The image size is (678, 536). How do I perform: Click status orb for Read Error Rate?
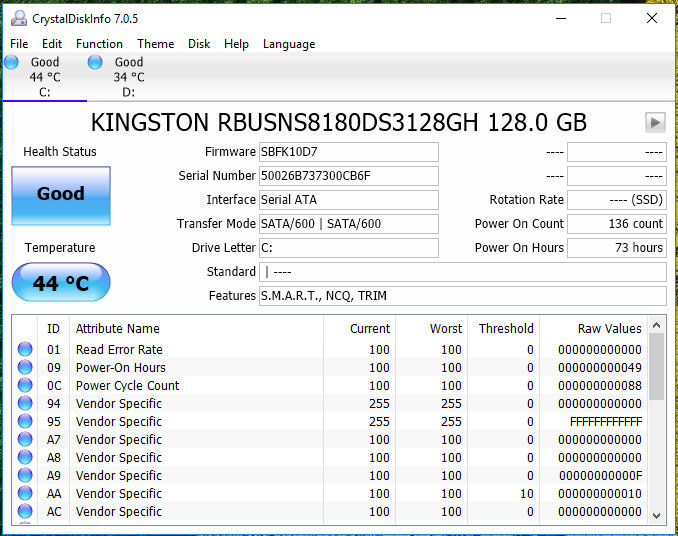click(x=25, y=349)
